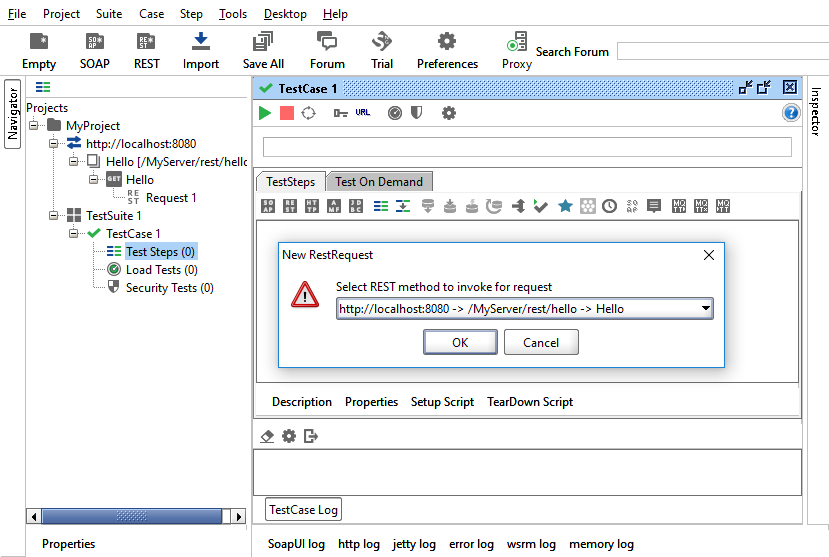This screenshot has width=829, height=557.
Task: Create load test from the gauge icon
Action: tap(394, 113)
